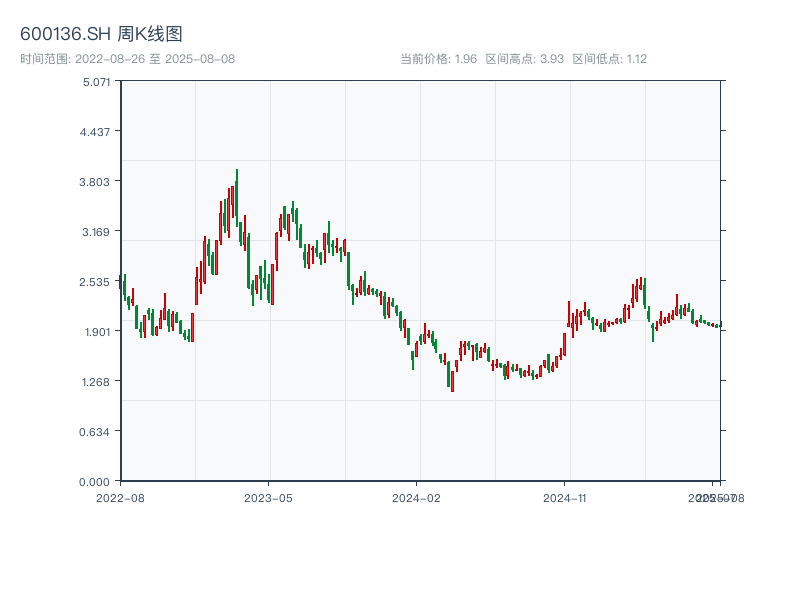Image resolution: width=800 pixels, height=600 pixels.
Task: Click the 区间高点 3.93 label
Action: [525, 59]
